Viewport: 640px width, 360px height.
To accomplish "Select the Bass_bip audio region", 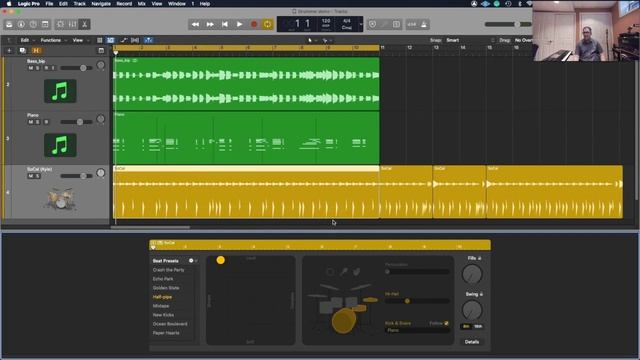I will pyautogui.click(x=246, y=84).
